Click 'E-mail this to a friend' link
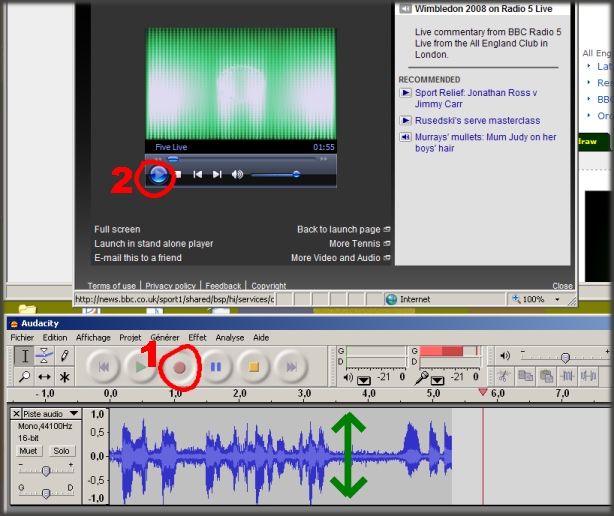 coord(138,258)
